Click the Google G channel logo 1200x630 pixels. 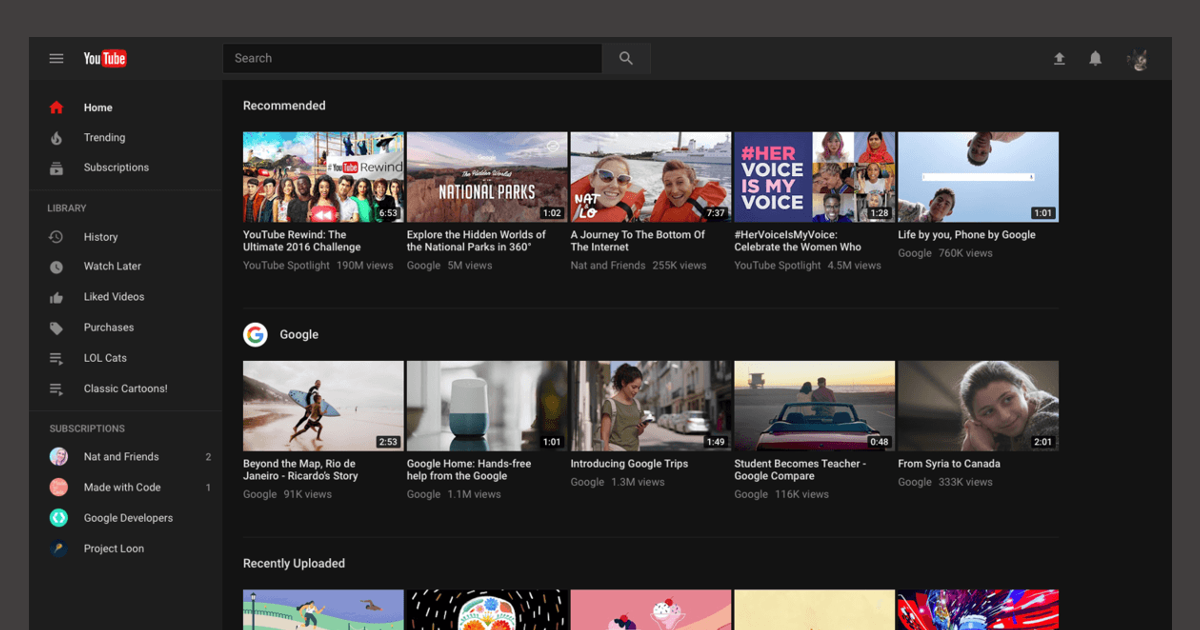pos(255,335)
